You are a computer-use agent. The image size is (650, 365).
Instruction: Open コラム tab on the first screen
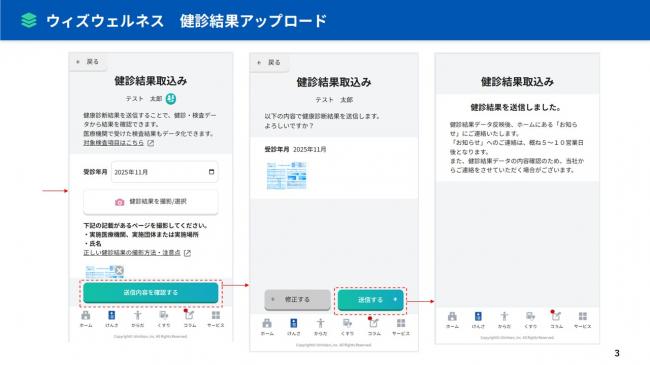point(189,319)
